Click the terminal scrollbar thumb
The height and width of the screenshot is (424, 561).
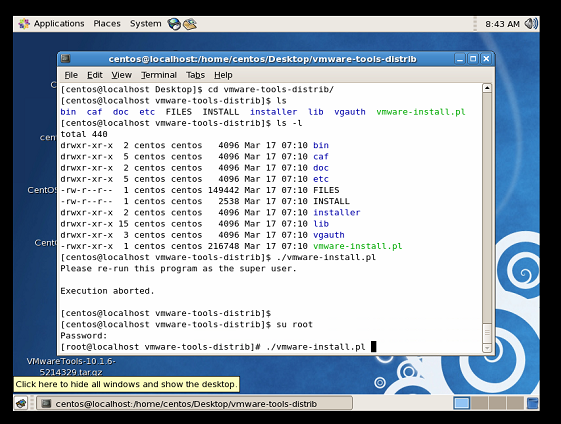tap(487, 333)
